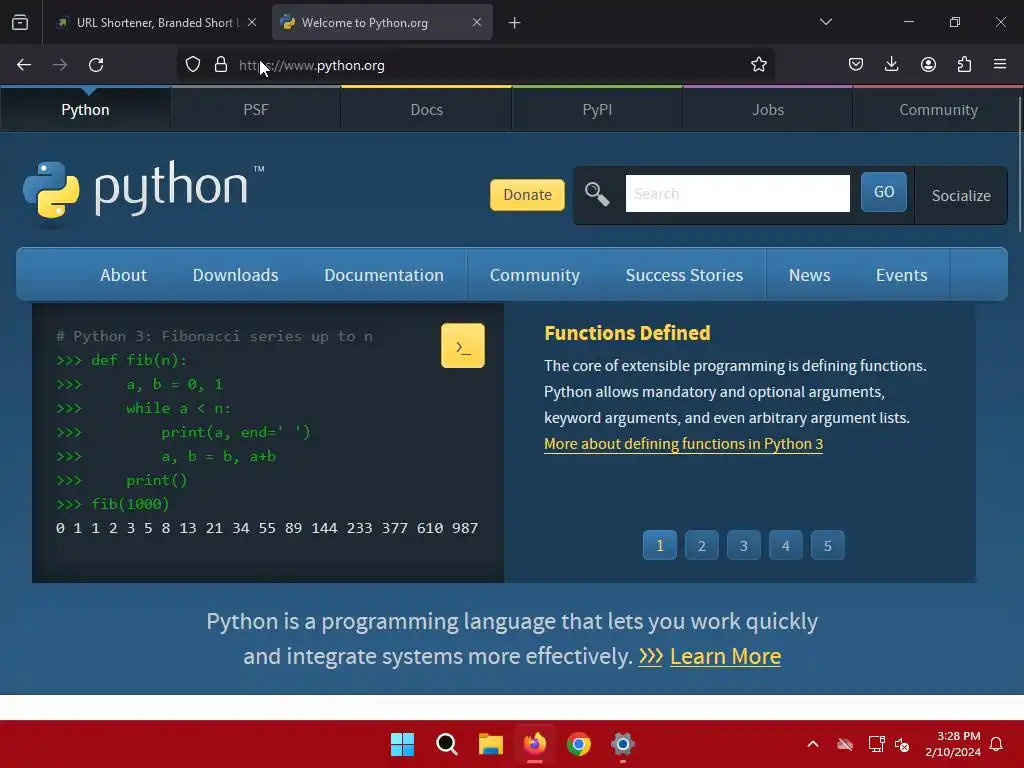Click the network status tray icon
Viewport: 1024px width, 768px height.
pyautogui.click(x=876, y=744)
